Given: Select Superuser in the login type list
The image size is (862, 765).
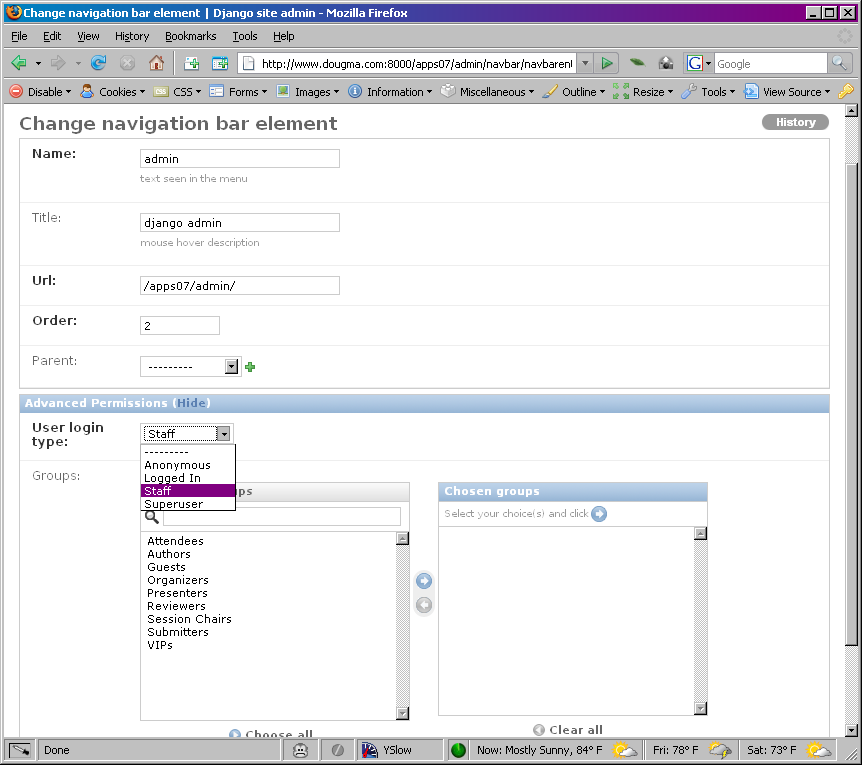Looking at the screenshot, I should 173,504.
